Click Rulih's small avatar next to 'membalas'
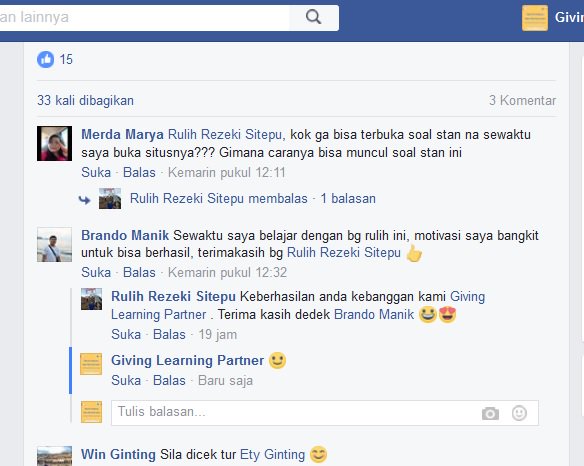Image resolution: width=584 pixels, height=466 pixels. point(110,199)
